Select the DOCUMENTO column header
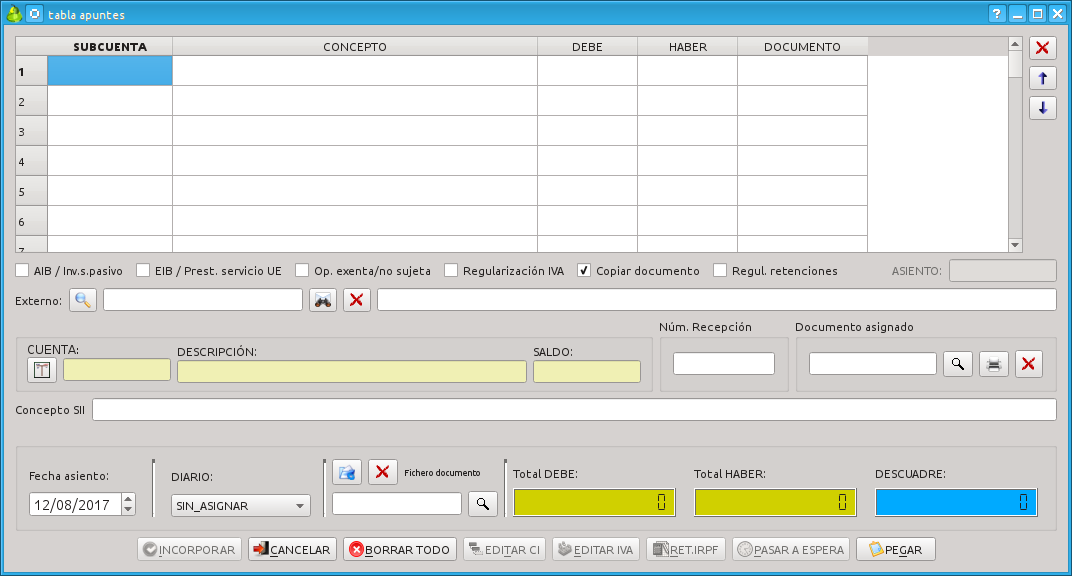This screenshot has width=1072, height=576. point(803,46)
